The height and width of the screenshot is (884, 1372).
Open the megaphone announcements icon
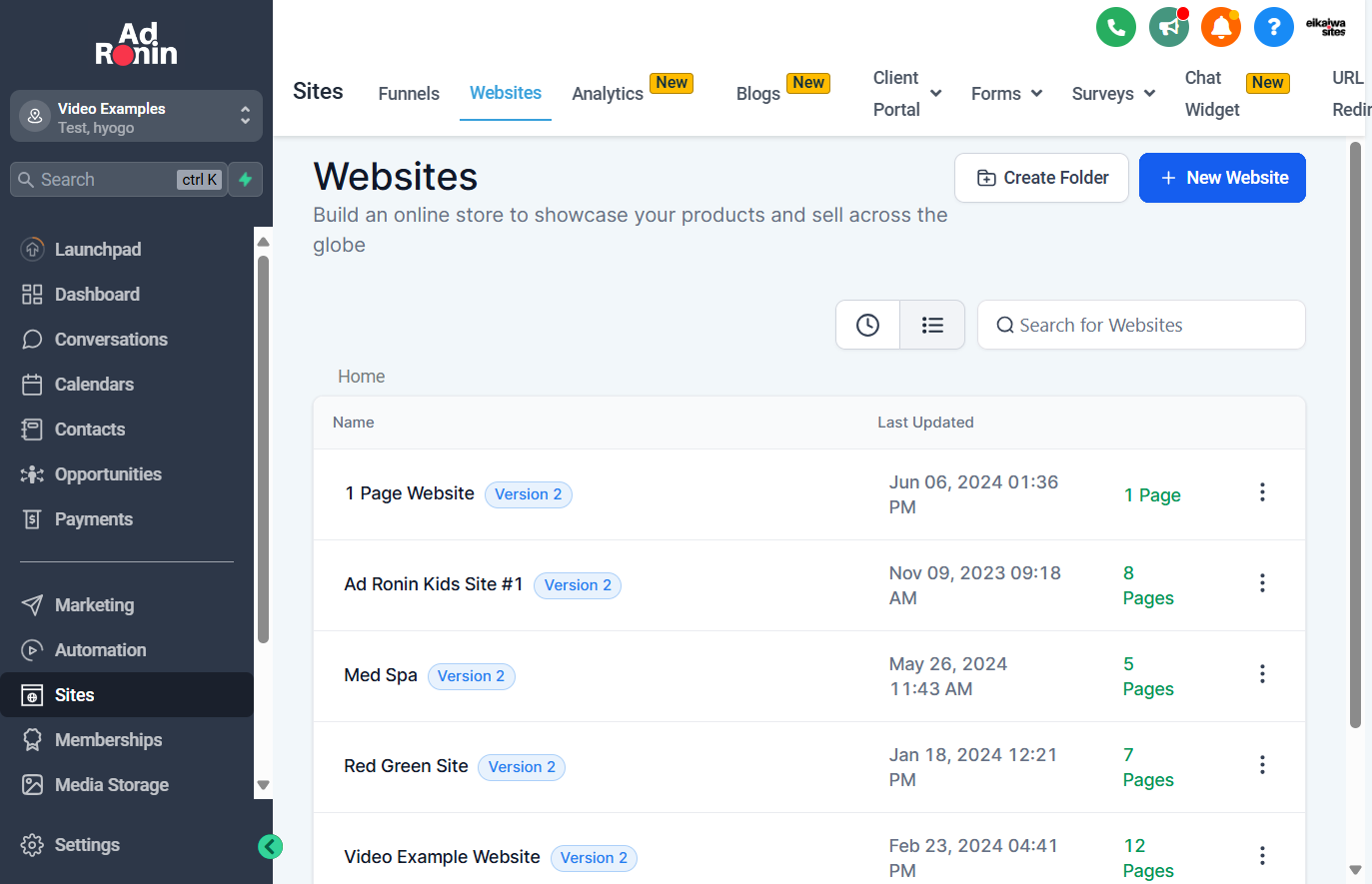(1169, 27)
